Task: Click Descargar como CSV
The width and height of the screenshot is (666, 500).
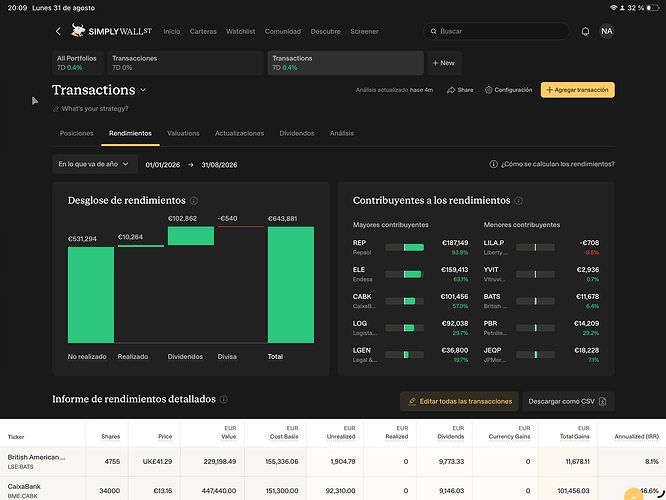Action: 568,401
